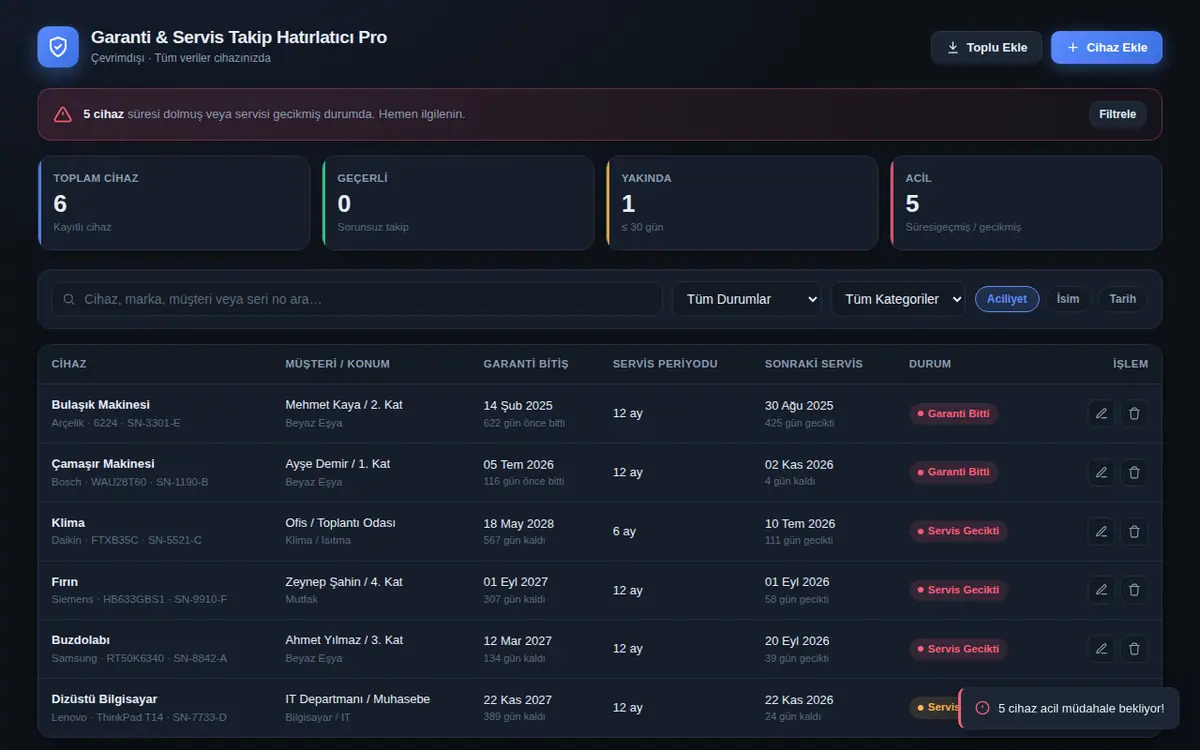1200x750 pixels.
Task: Click the Garanti Bitiş column header
Action: pyautogui.click(x=525, y=364)
